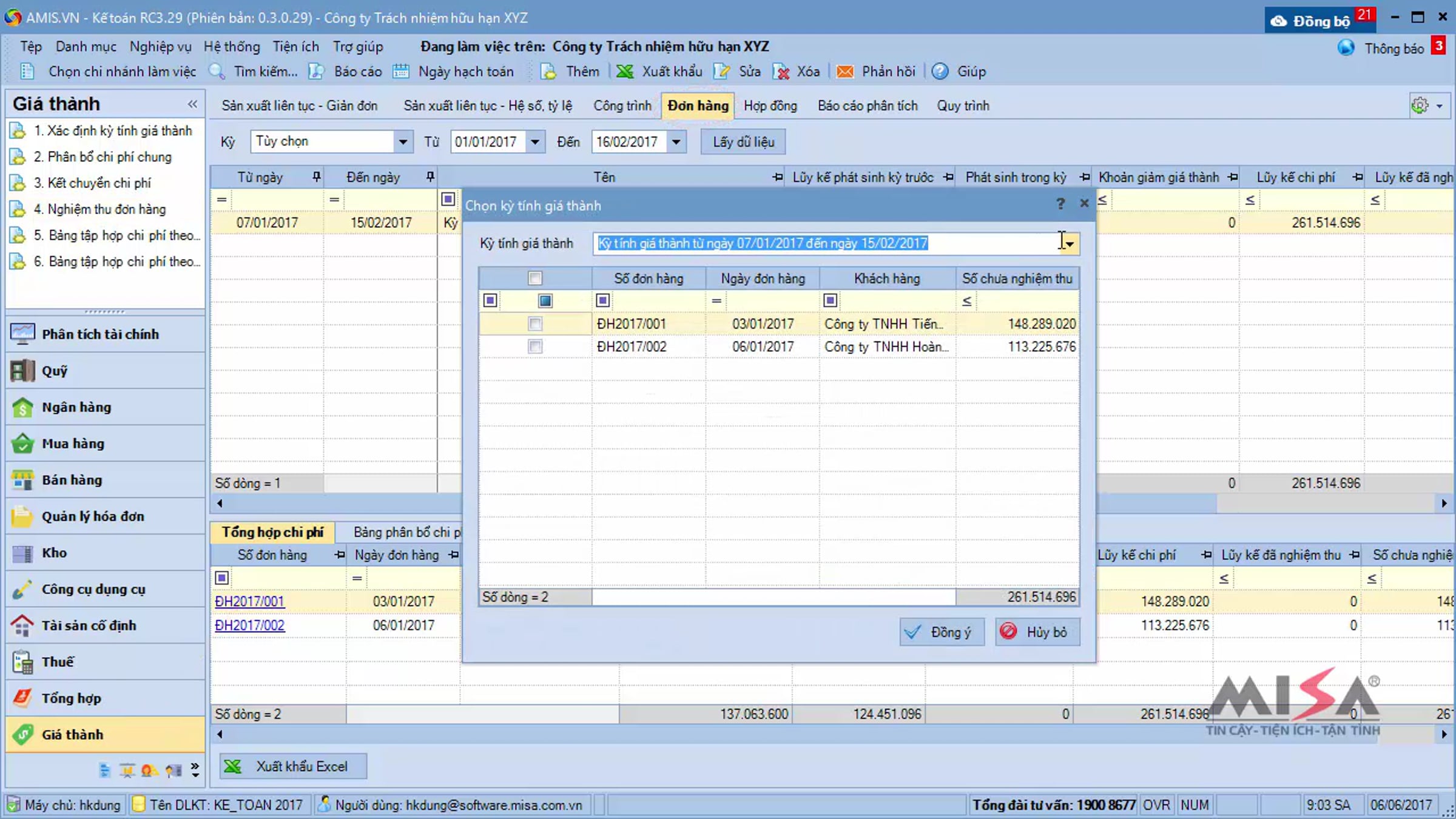The height and width of the screenshot is (819, 1456).
Task: Open the Thuế module icon
Action: coord(22,662)
